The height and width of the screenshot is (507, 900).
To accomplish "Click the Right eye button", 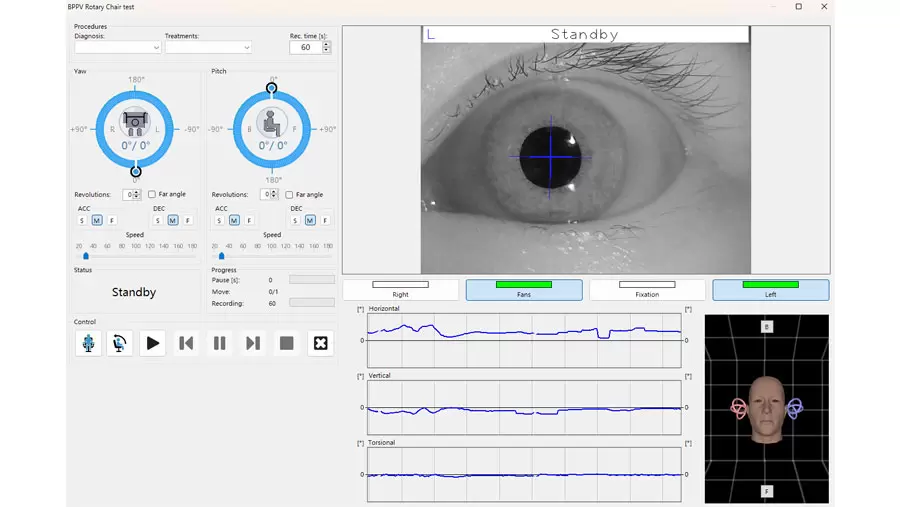I will 400,289.
